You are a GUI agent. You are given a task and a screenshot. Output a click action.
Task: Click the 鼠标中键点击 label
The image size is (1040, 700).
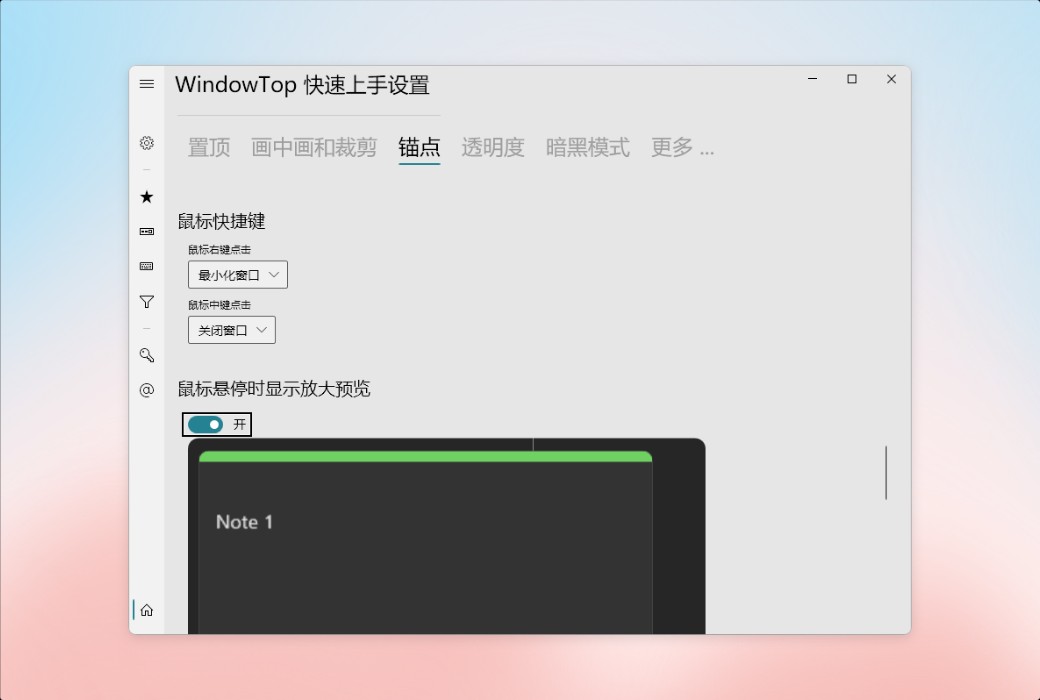[x=219, y=305]
